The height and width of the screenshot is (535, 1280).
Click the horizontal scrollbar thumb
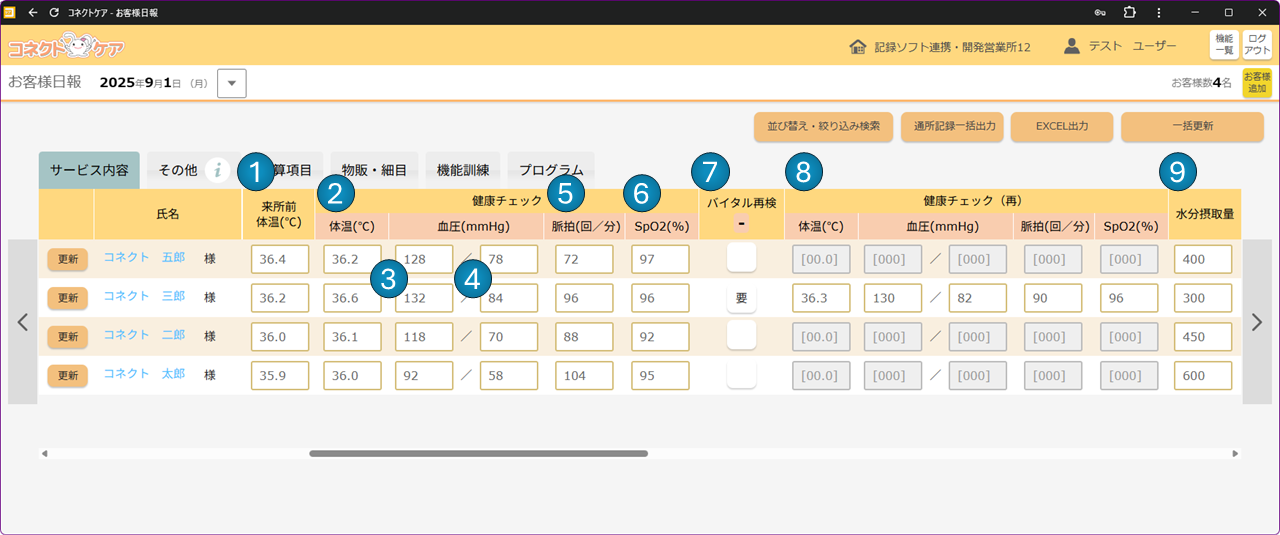478,454
